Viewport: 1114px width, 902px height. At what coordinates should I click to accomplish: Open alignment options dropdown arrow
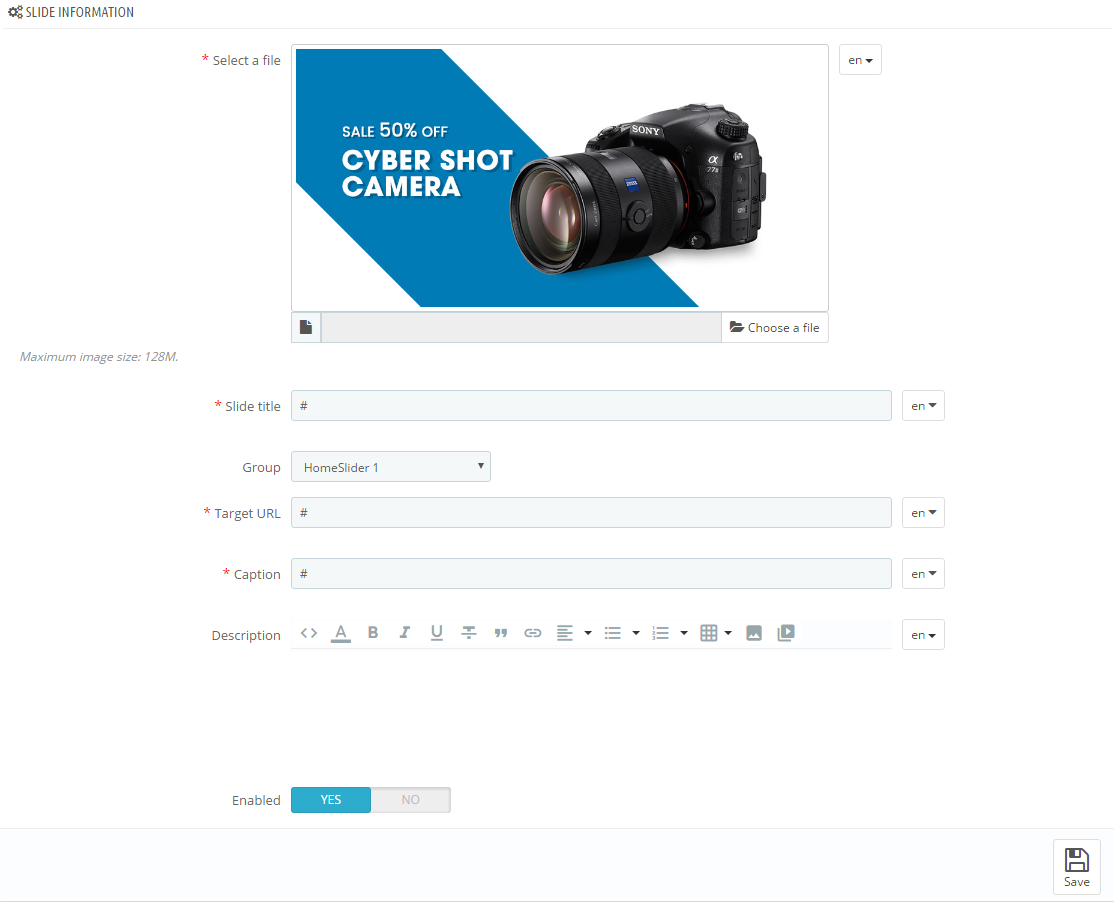point(588,633)
